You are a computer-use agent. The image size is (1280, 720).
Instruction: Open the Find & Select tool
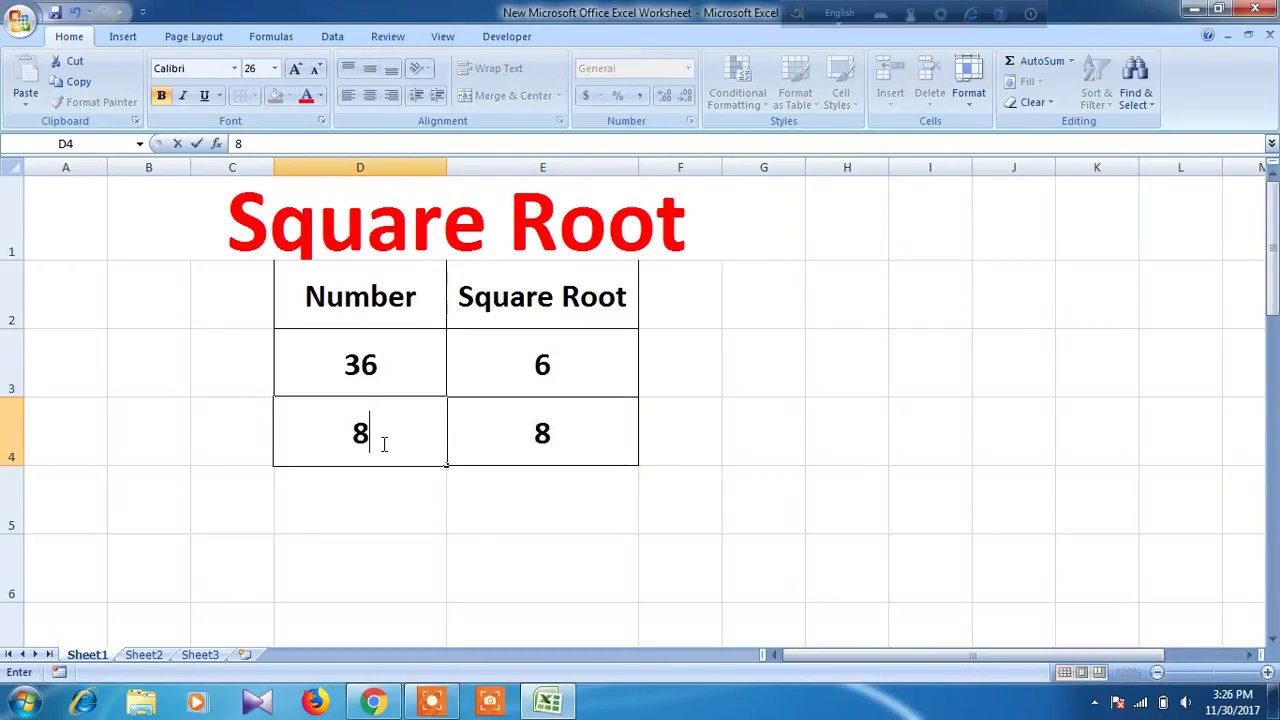[1136, 84]
